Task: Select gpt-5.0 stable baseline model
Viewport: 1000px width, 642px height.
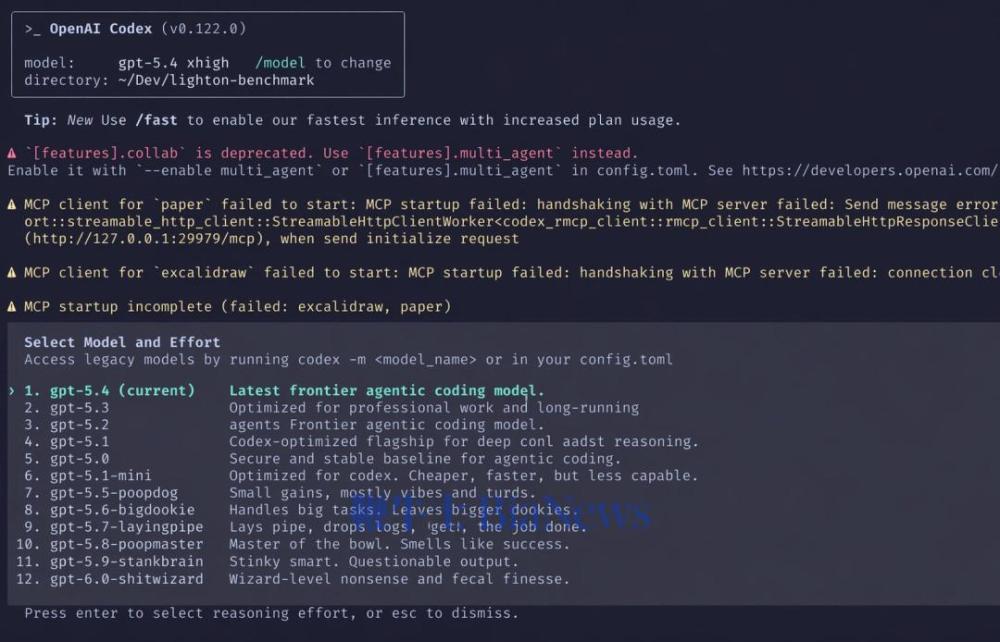Action: (x=79, y=459)
